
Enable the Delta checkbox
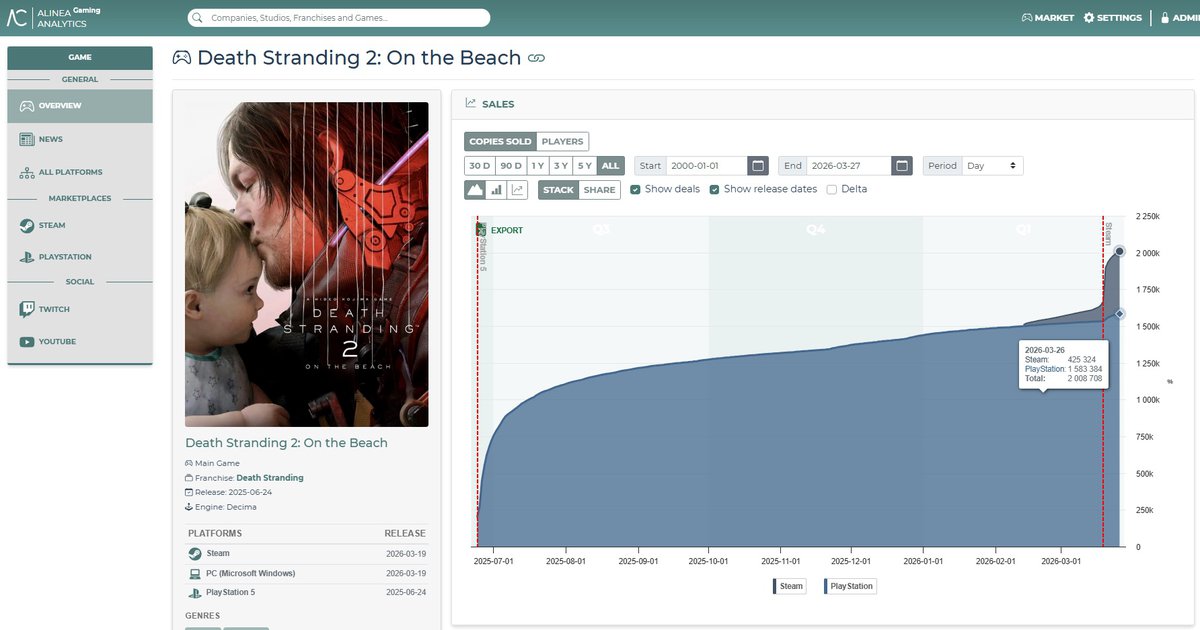pos(832,189)
